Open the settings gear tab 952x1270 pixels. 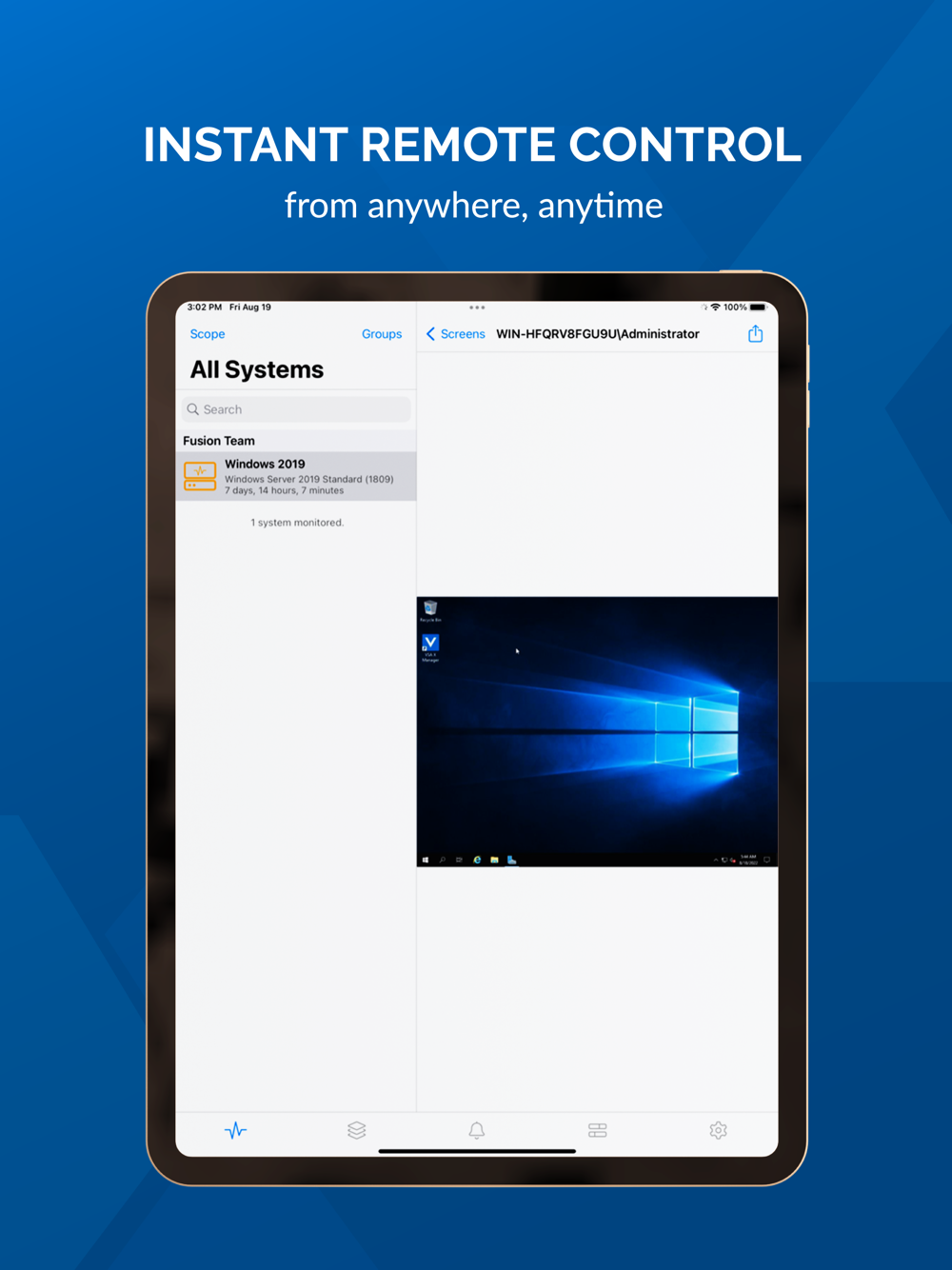pyautogui.click(x=719, y=1130)
